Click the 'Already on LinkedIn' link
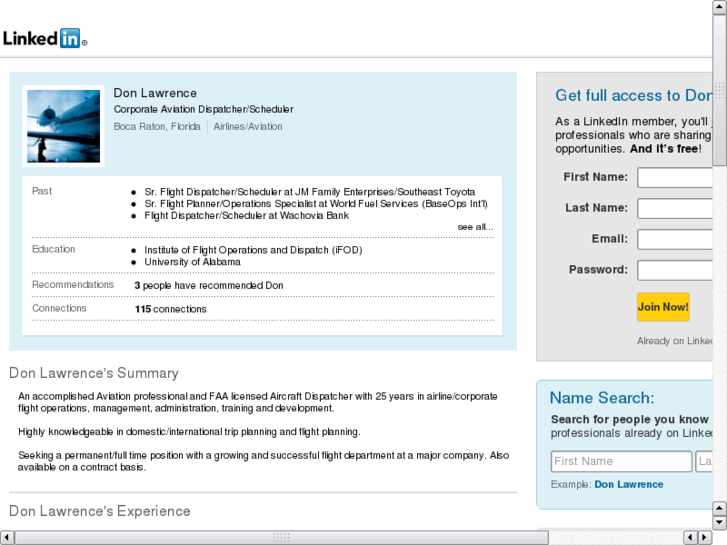Viewport: 727px width, 545px height. (x=675, y=341)
